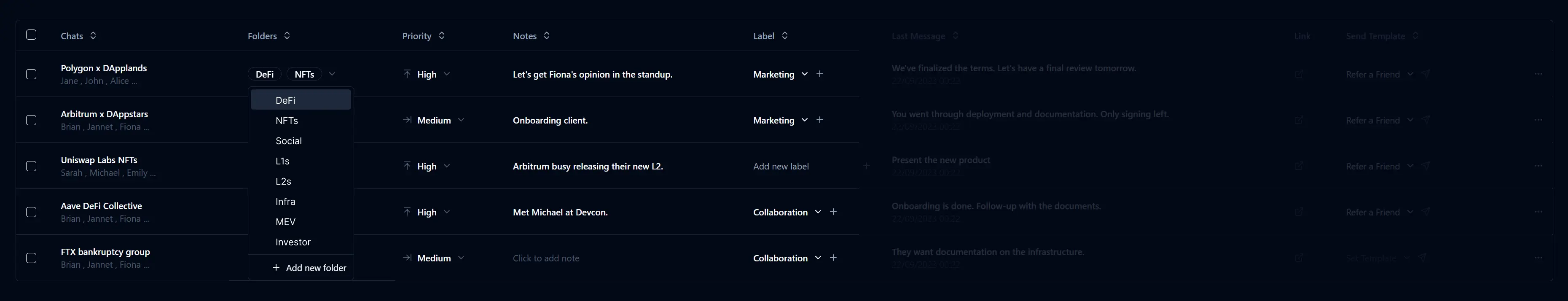The image size is (1568, 301).
Task: Pick Investor in the folder menu
Action: click(293, 242)
